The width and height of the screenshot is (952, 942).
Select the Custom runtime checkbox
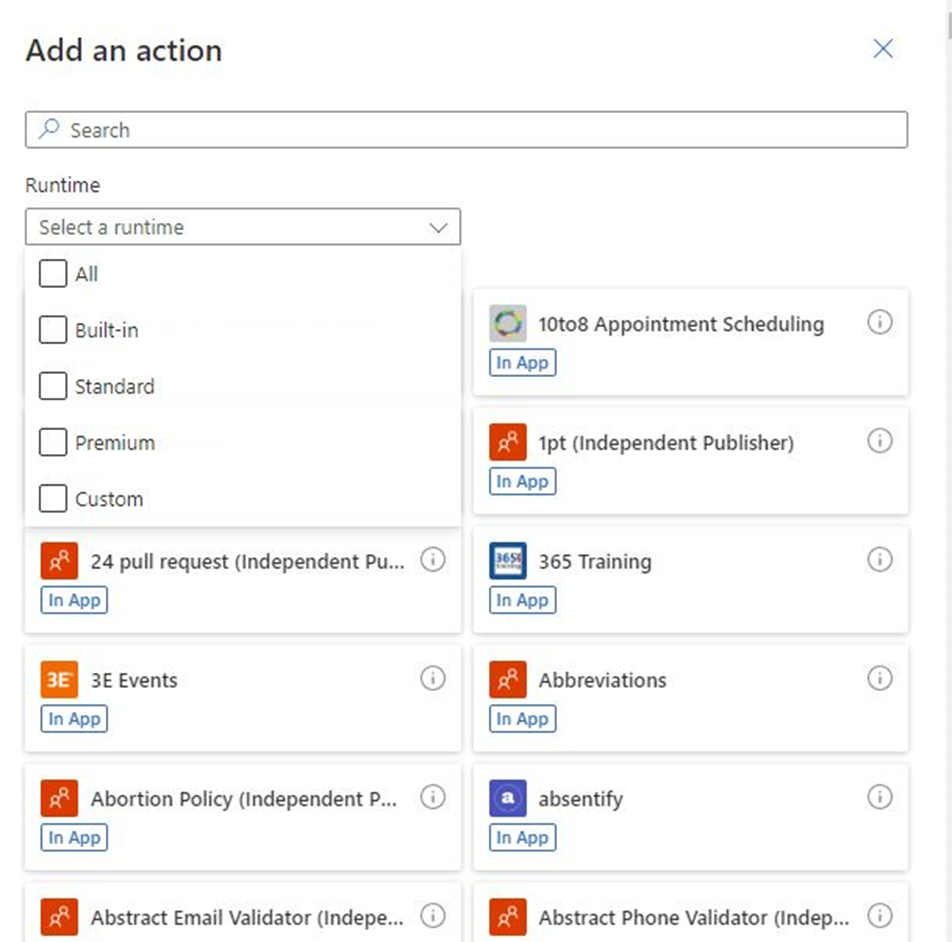pyautogui.click(x=53, y=499)
